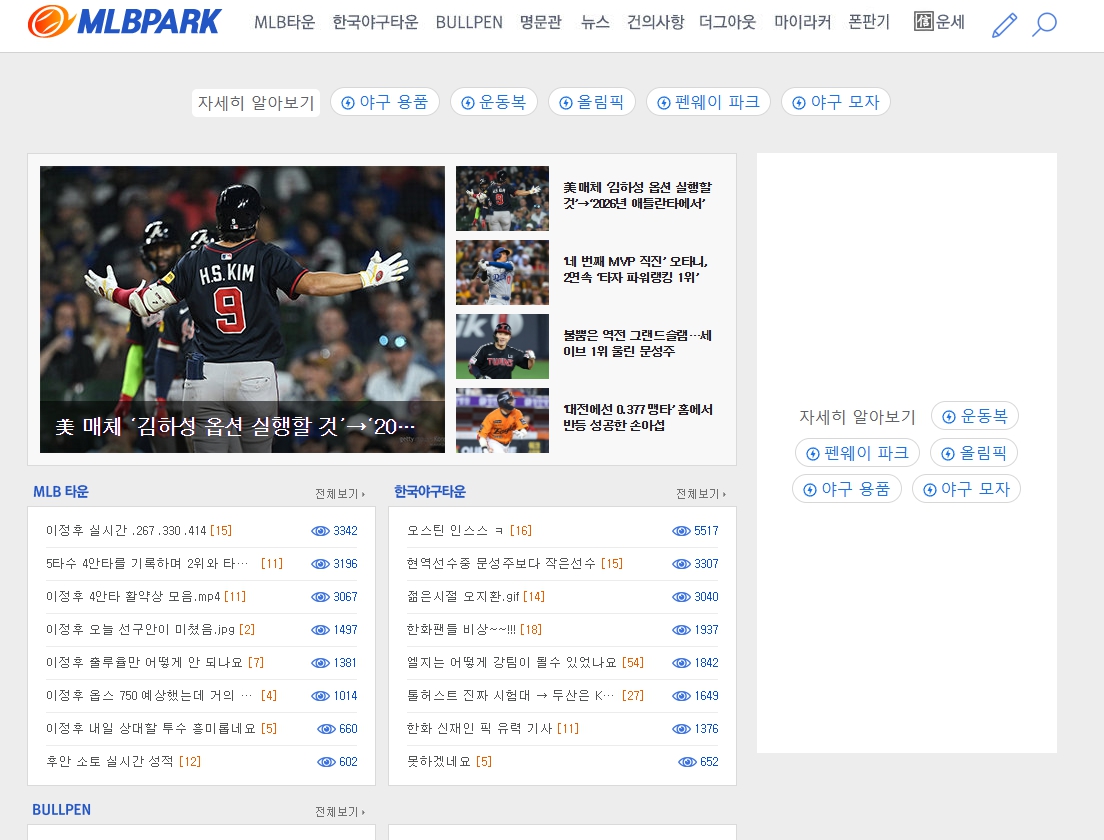
Task: Read post 엘지는 어떻게 강팀이 될수 있었나요
Action: pos(512,663)
